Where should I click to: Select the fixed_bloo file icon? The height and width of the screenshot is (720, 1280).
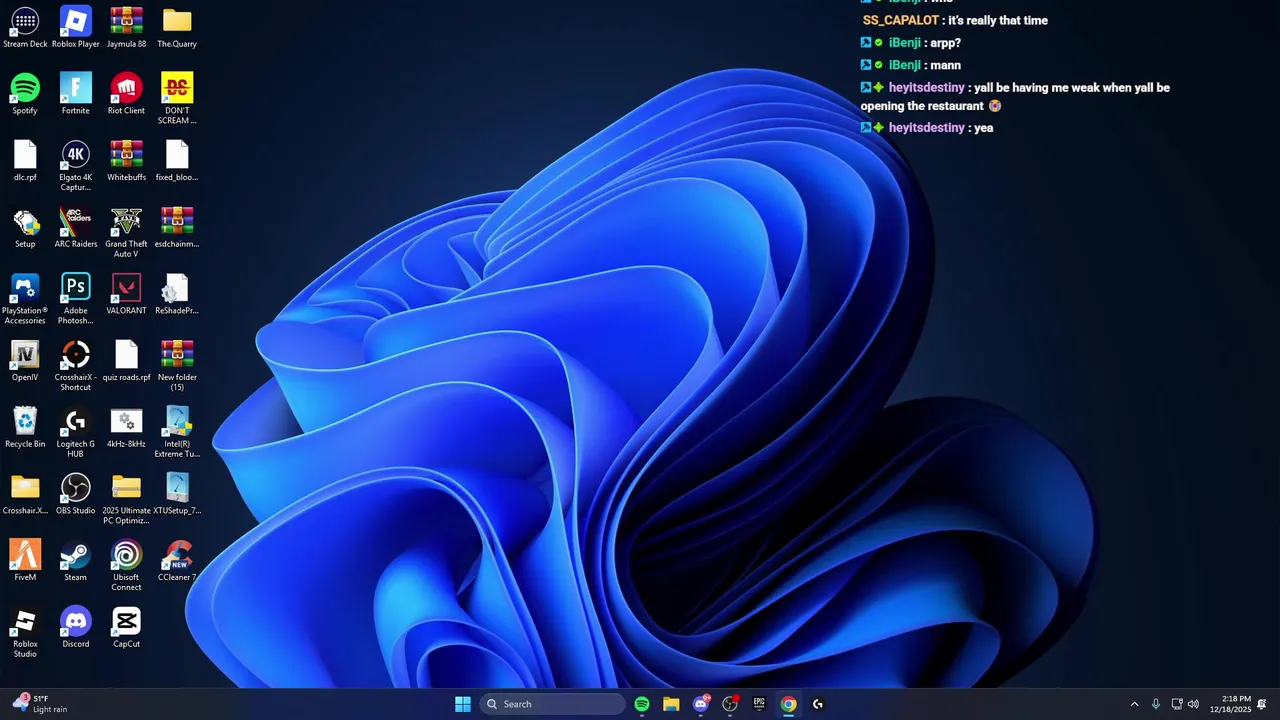(177, 160)
